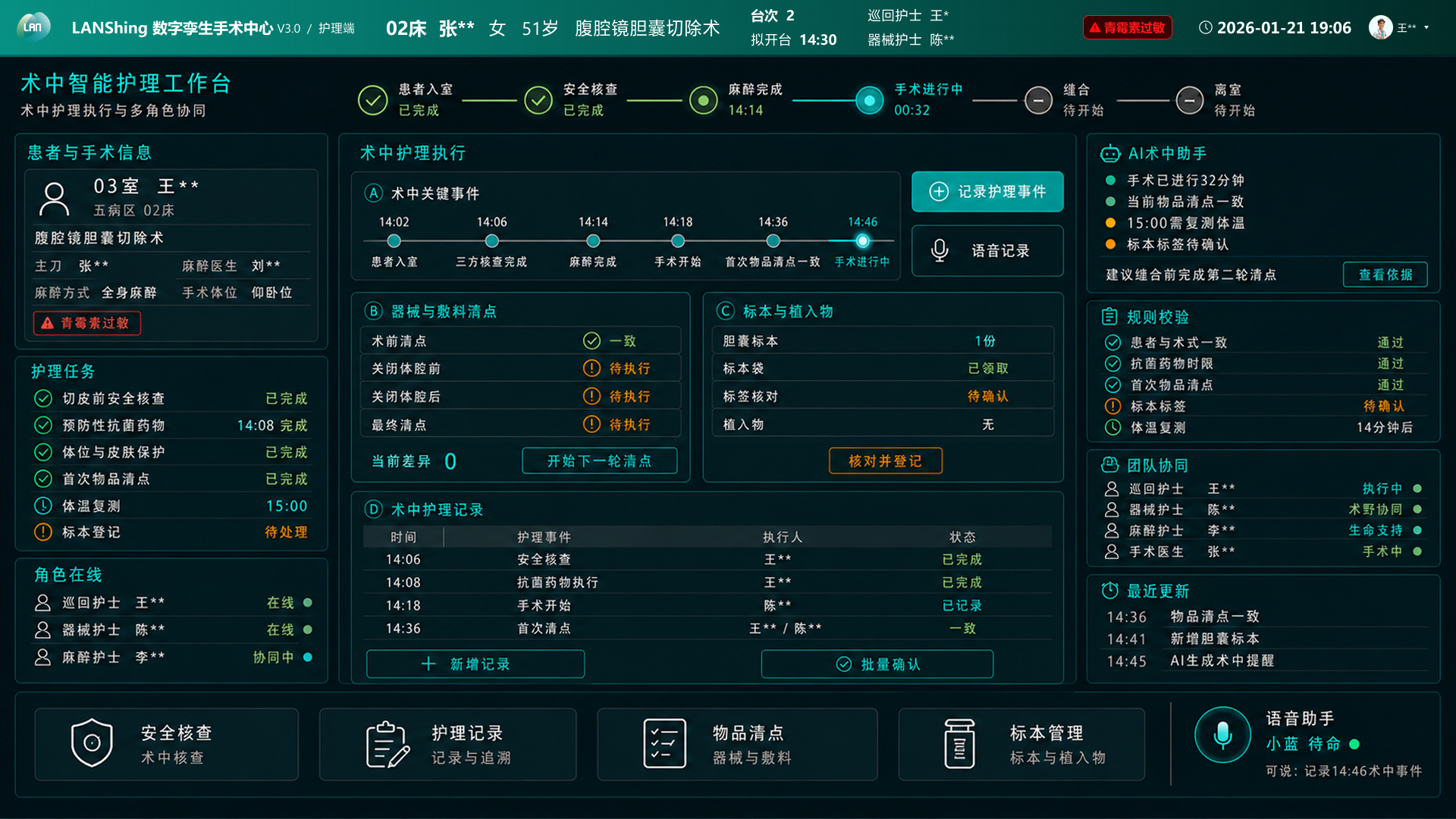Toggle the 体位与皮肤保护 task check

tap(43, 453)
